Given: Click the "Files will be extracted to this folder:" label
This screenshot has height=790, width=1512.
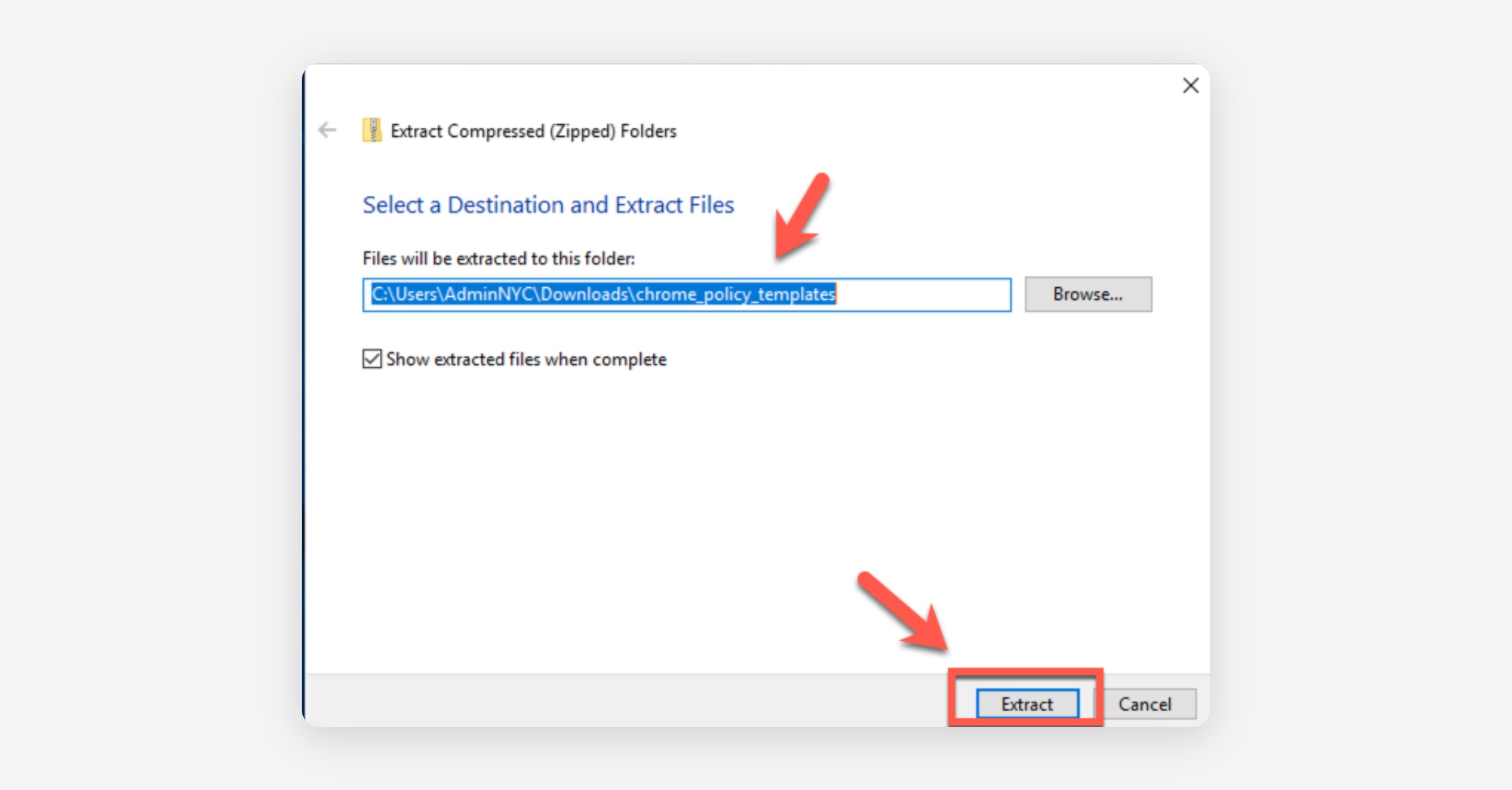Looking at the screenshot, I should coord(498,259).
